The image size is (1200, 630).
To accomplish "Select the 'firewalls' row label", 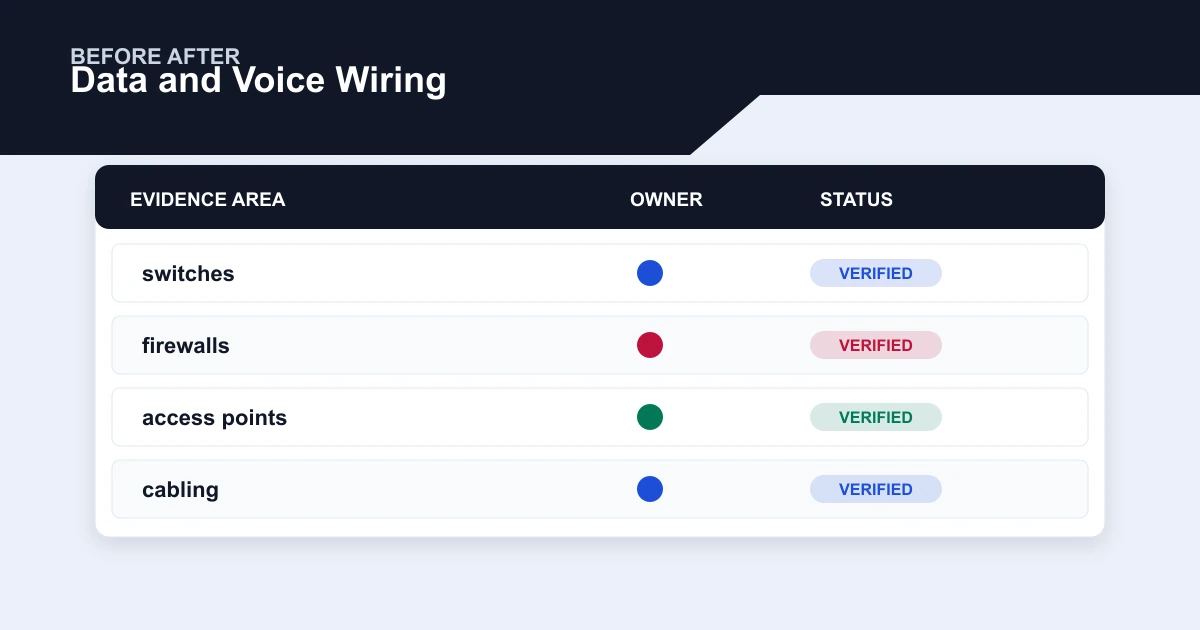I will [186, 345].
